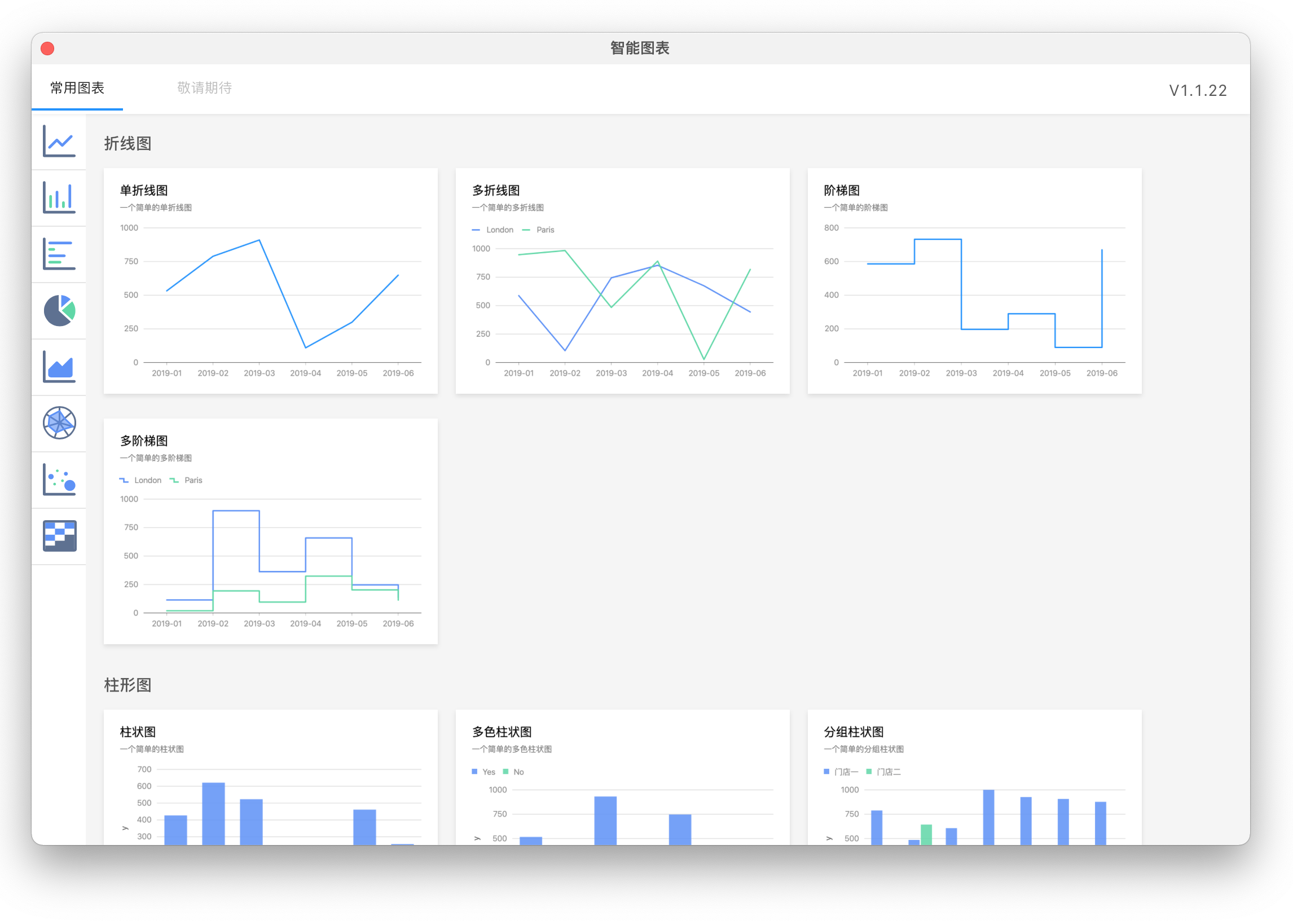Open the pie chart category icon
Image resolution: width=1293 pixels, height=924 pixels.
(59, 310)
